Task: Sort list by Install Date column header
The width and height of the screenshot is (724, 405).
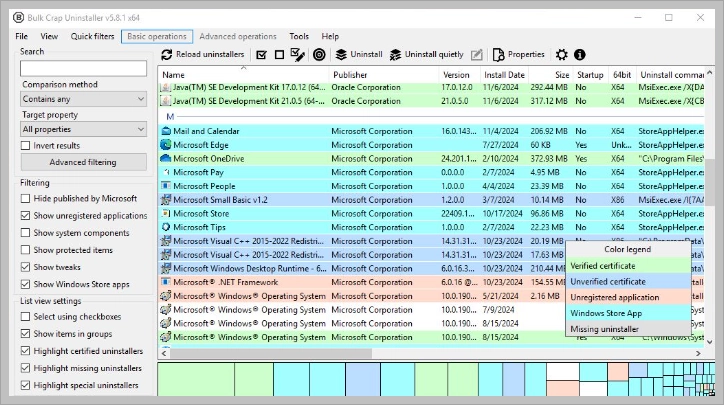Action: pyautogui.click(x=504, y=75)
